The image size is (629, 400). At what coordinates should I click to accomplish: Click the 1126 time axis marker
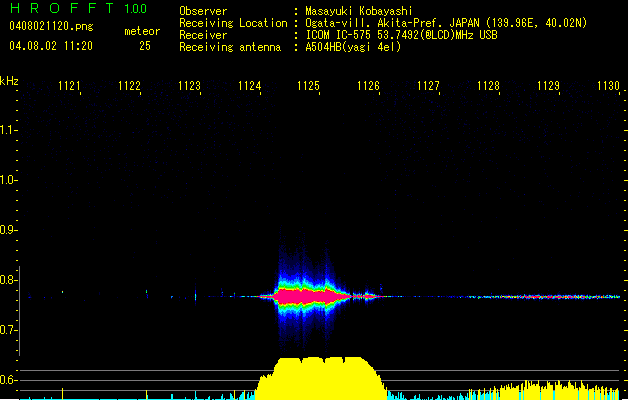[x=368, y=86]
